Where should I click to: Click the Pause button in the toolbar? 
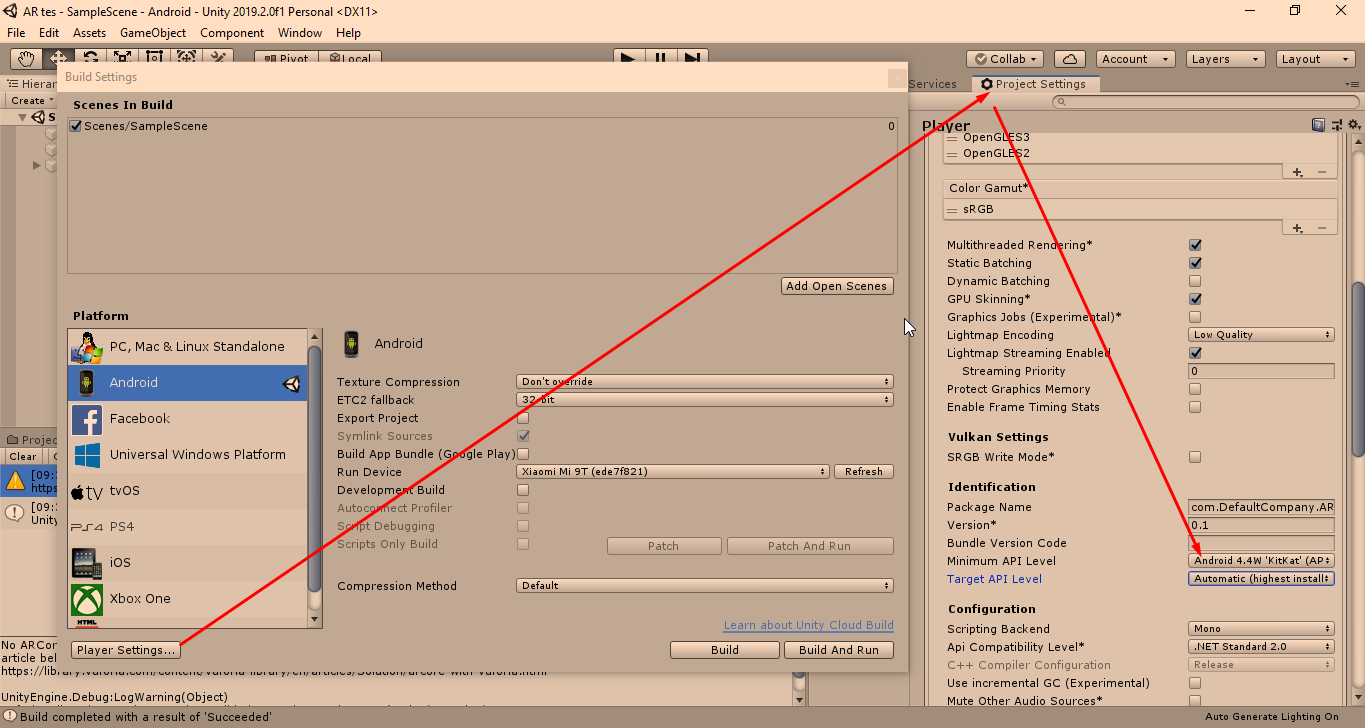click(661, 59)
